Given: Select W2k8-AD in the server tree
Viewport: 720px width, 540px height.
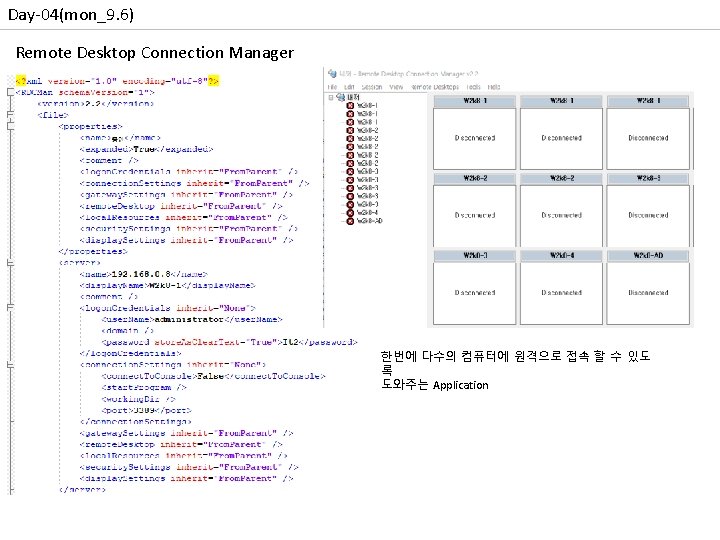Looking at the screenshot, I should pyautogui.click(x=370, y=221).
